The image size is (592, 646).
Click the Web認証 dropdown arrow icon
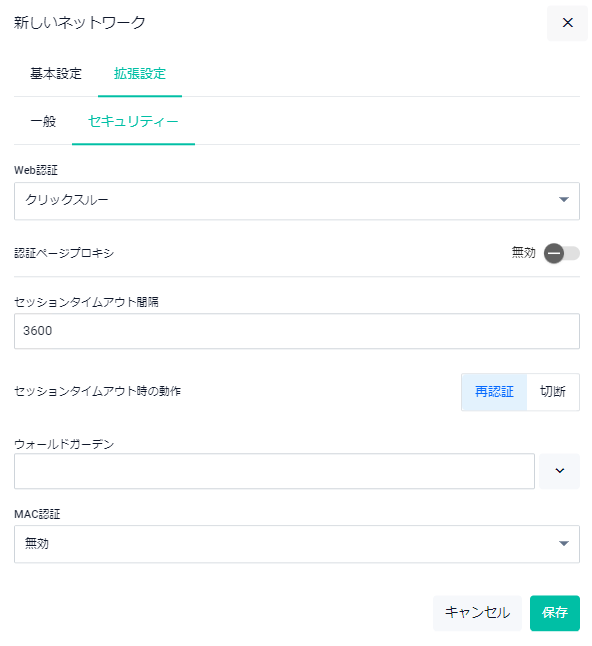coord(563,199)
